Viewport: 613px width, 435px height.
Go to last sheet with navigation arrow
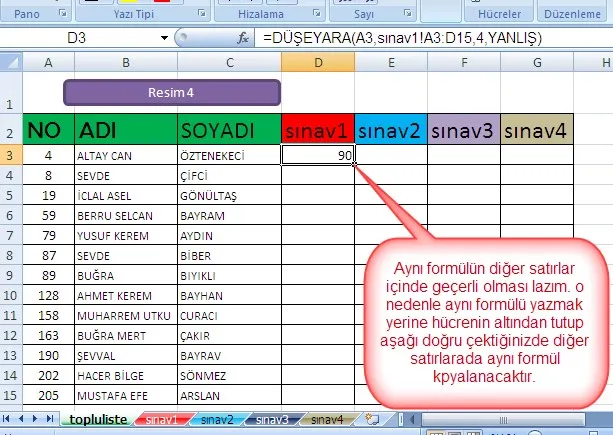[52, 420]
